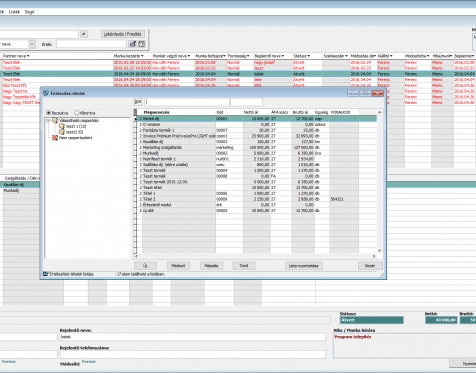Click the layout icon right of the filter icon
This screenshot has height=373, width=476.
point(142,44)
